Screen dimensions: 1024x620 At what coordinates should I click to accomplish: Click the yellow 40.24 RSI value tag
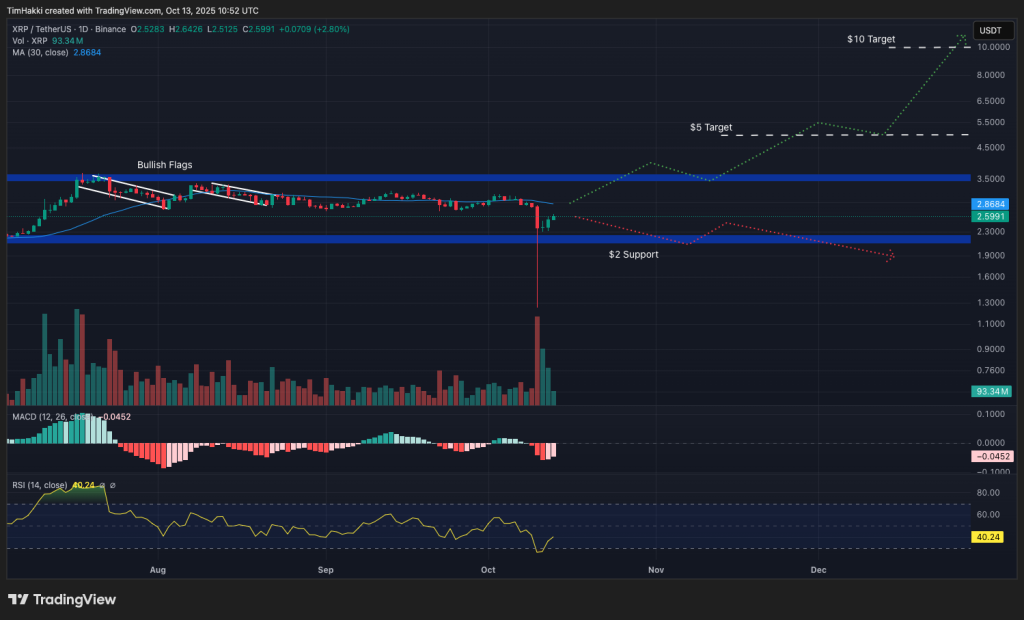[x=989, y=537]
